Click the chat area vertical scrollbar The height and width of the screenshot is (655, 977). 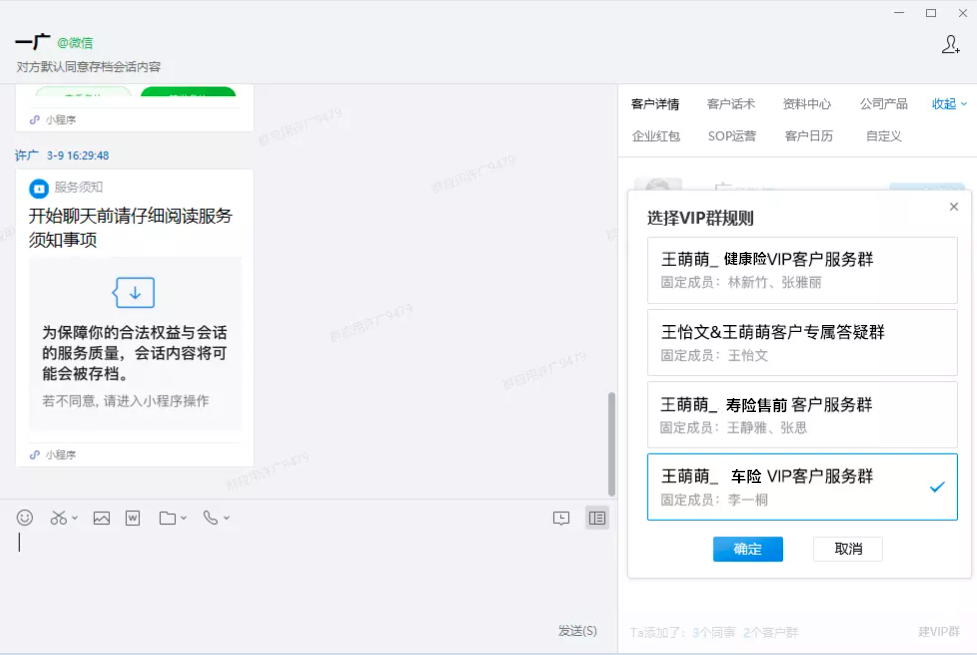(611, 440)
